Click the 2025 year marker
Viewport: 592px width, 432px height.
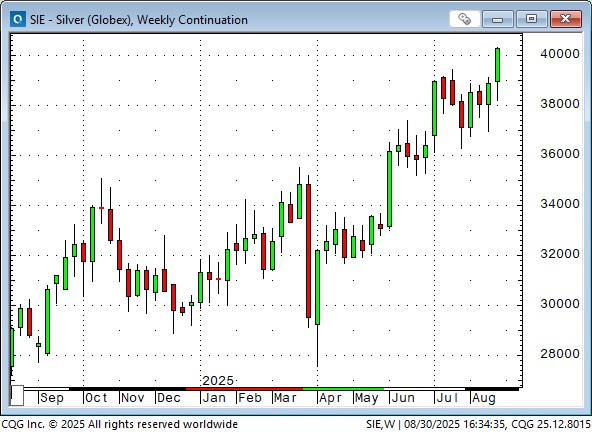point(218,381)
